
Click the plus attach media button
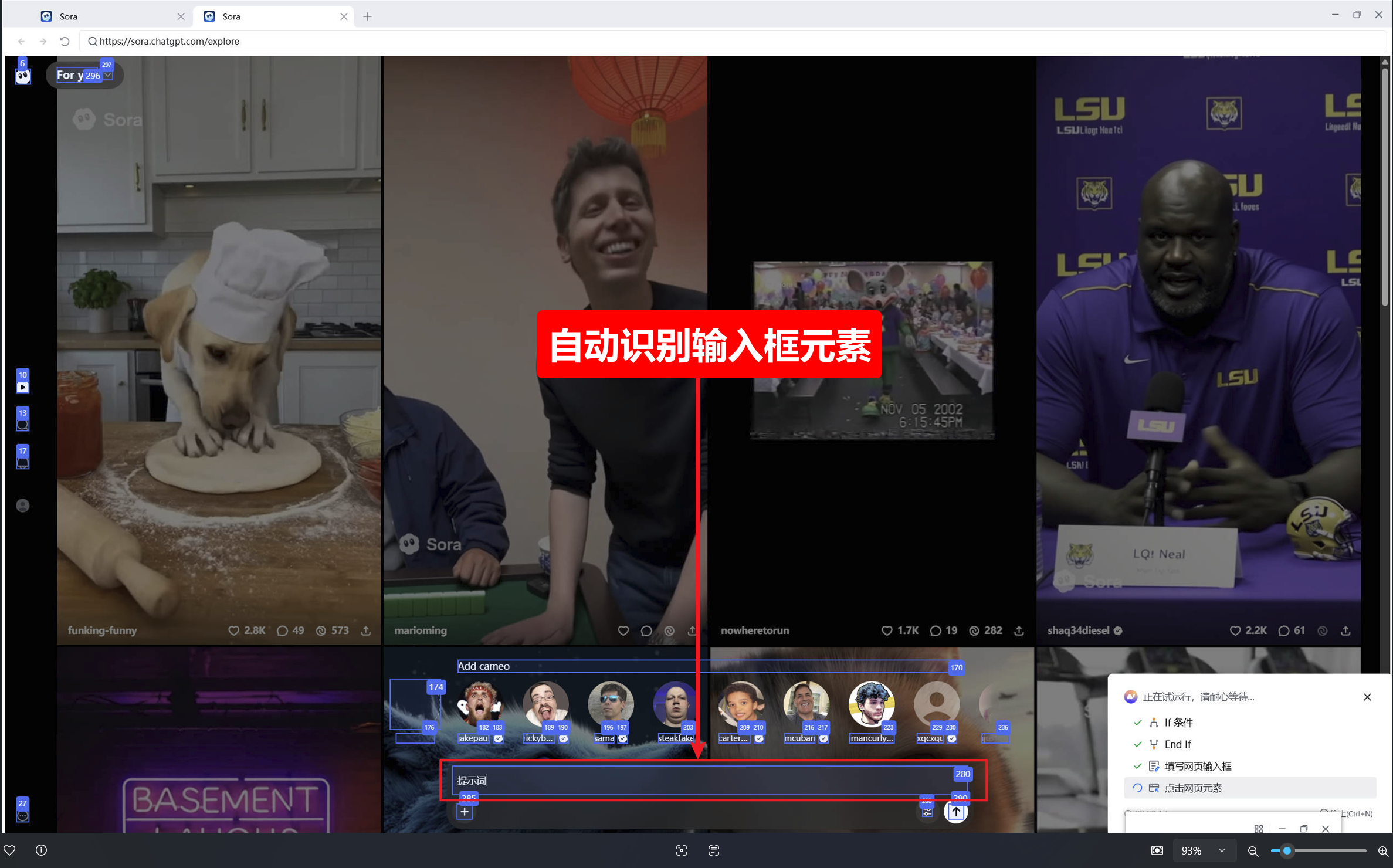(x=465, y=812)
